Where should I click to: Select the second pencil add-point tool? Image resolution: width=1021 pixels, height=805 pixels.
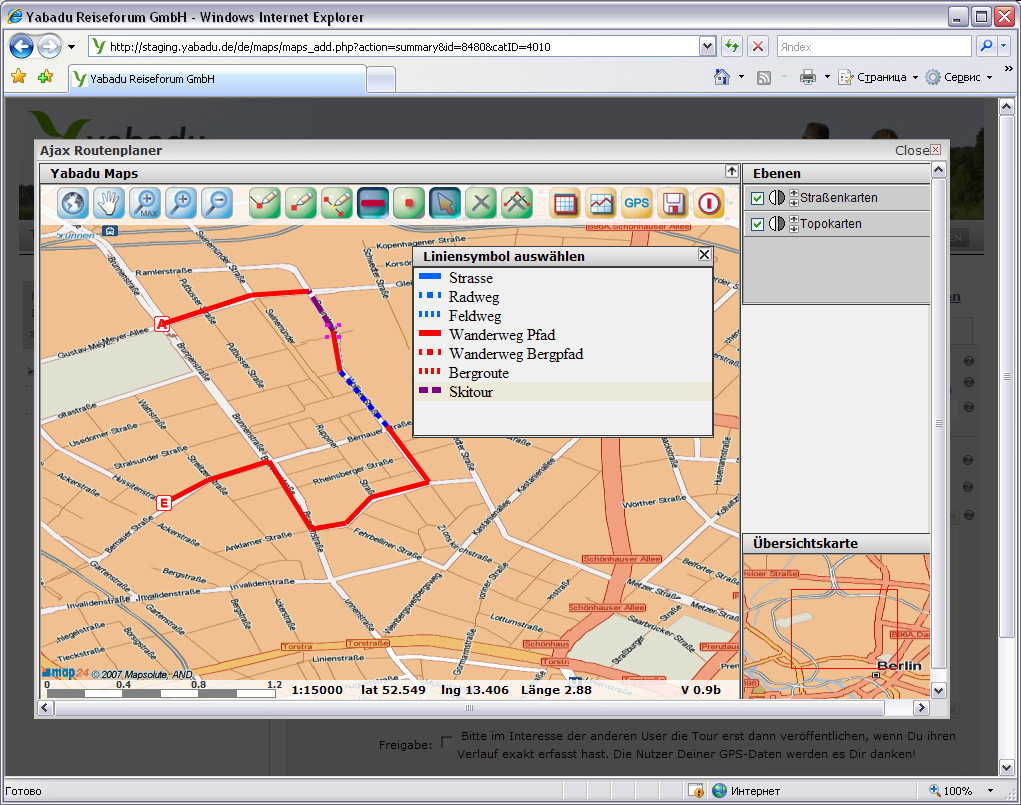pyautogui.click(x=300, y=203)
